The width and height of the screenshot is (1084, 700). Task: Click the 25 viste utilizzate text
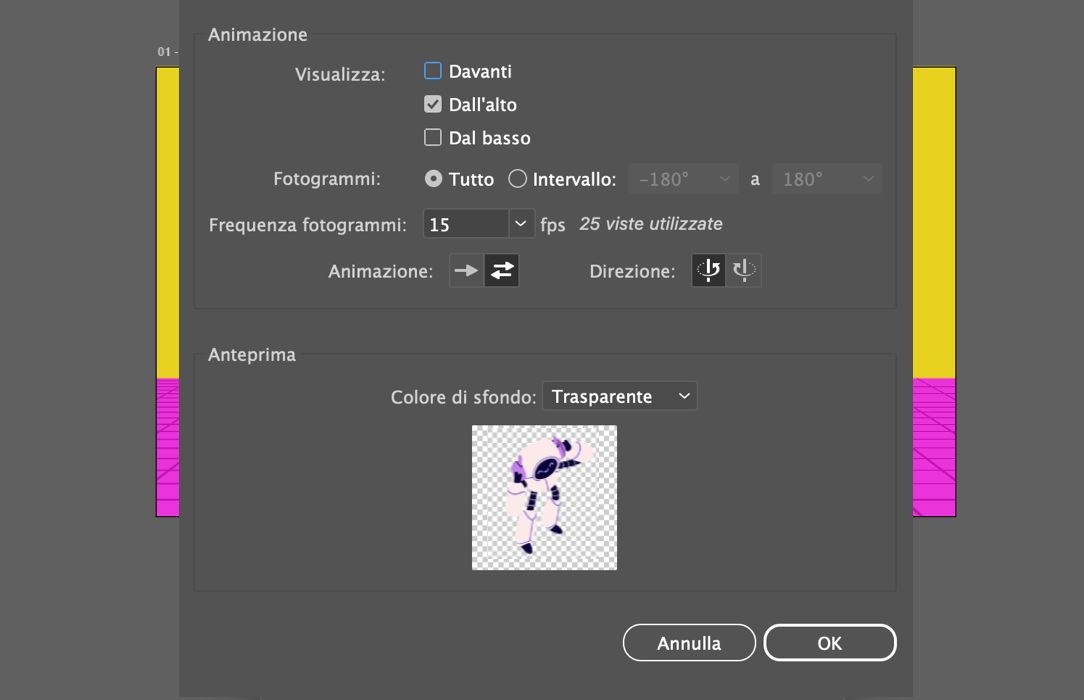coord(649,223)
